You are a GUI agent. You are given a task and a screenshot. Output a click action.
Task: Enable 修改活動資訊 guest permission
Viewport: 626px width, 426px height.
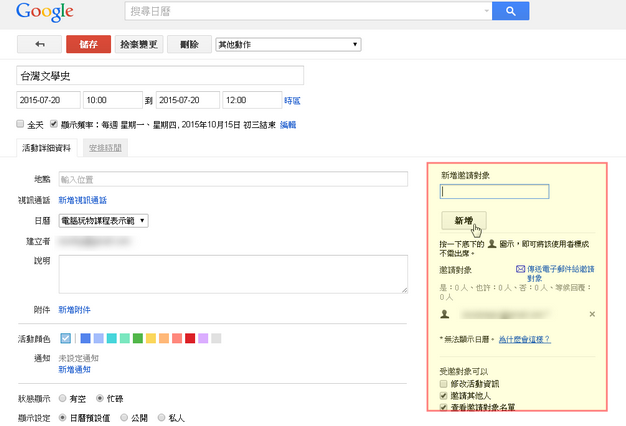point(444,383)
